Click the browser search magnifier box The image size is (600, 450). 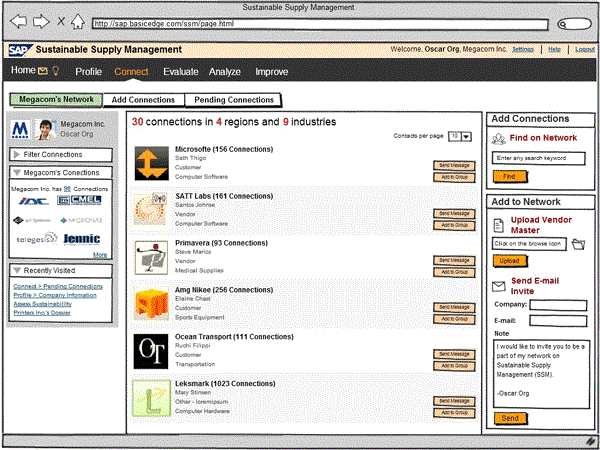point(574,24)
